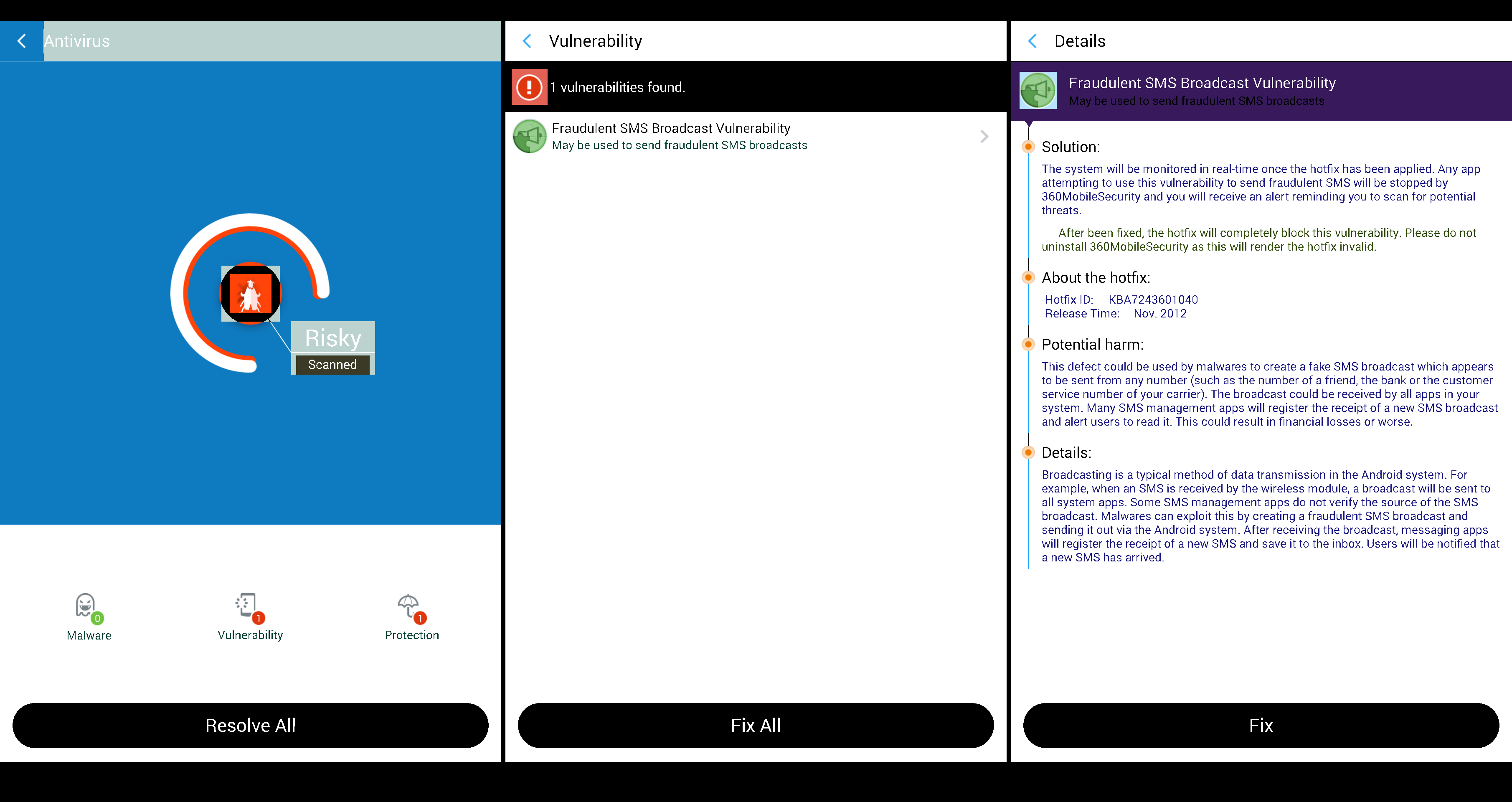The image size is (1512, 802).
Task: Click Fix All button on Vulnerability screen
Action: coord(755,725)
